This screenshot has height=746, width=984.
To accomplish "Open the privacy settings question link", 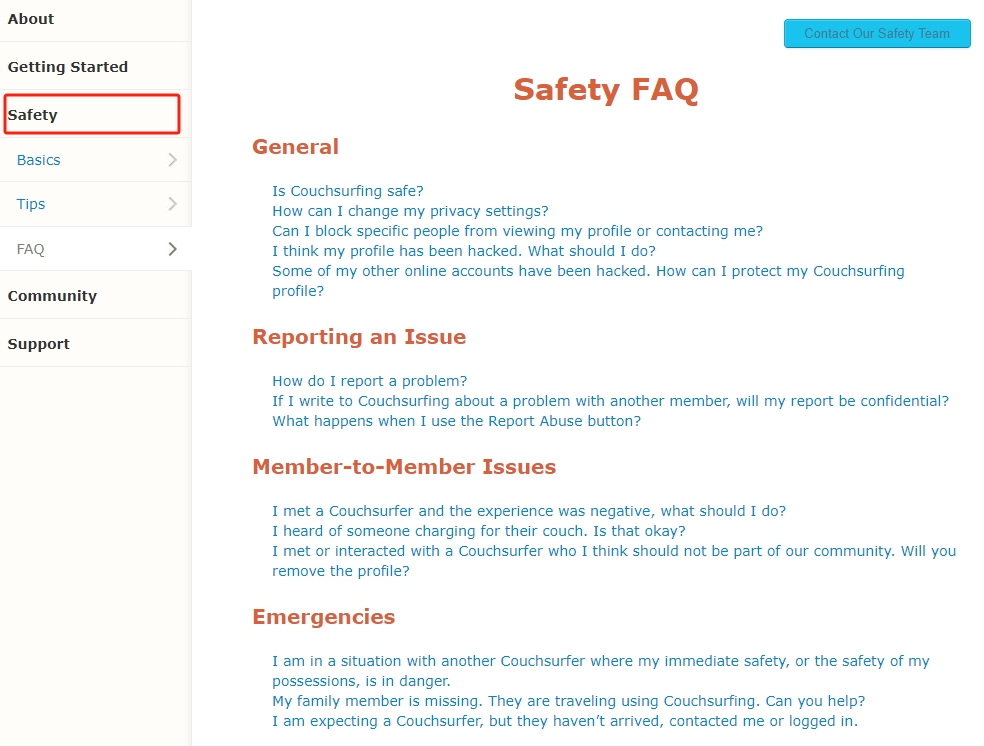I will (410, 211).
